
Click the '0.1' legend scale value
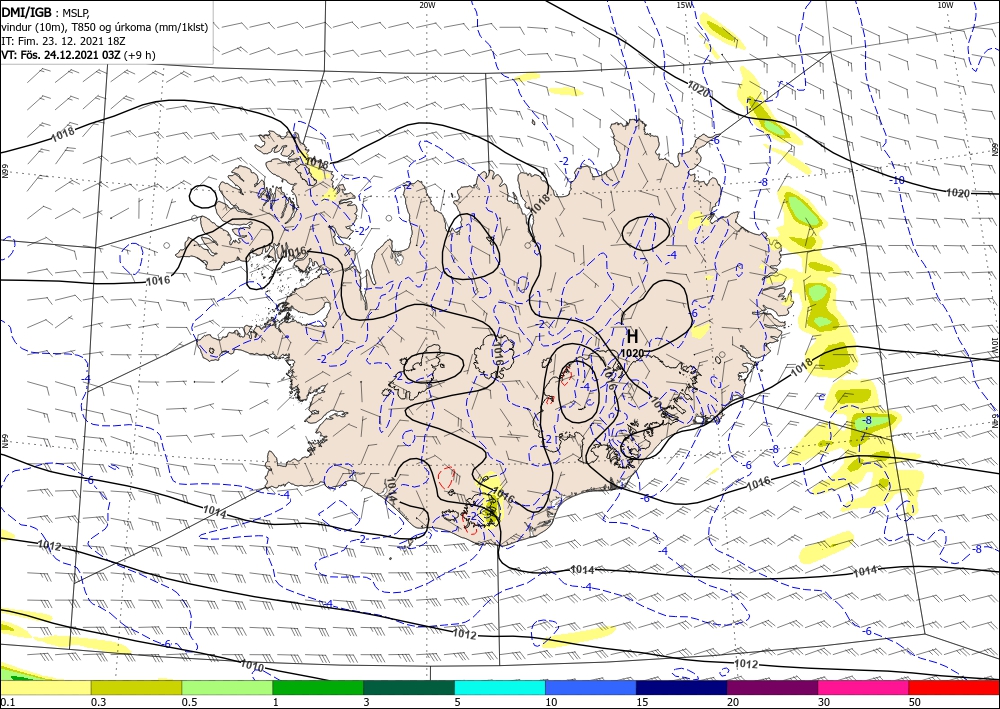[8, 702]
